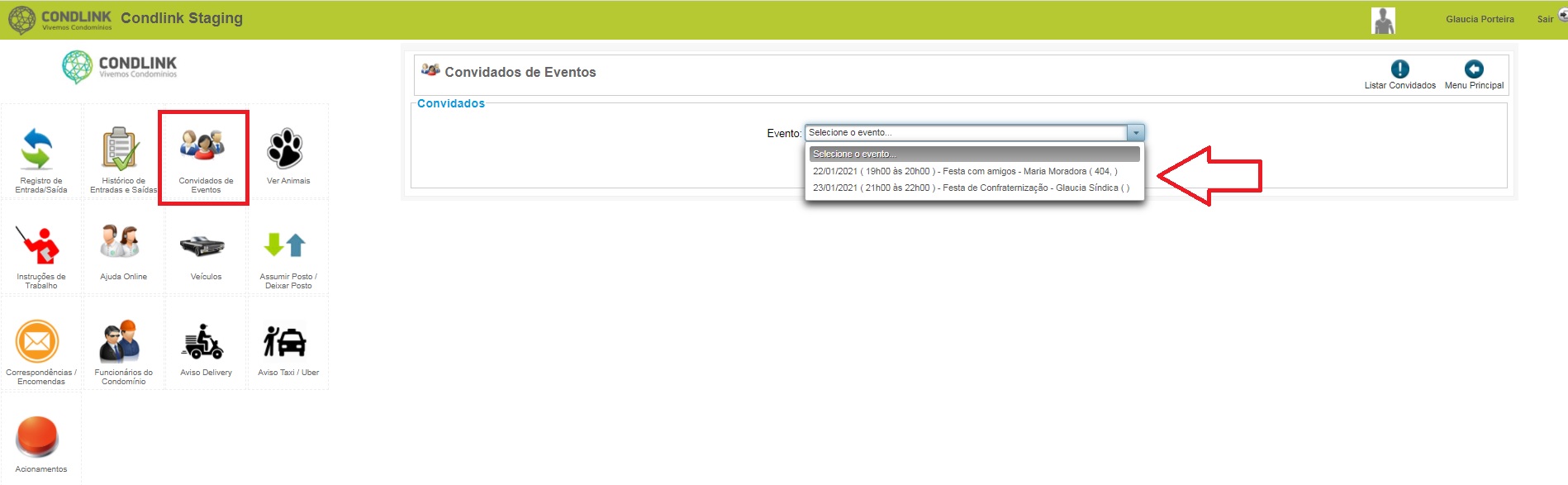Click Assumir Posto / Deixar Posto arrows

pos(286,245)
